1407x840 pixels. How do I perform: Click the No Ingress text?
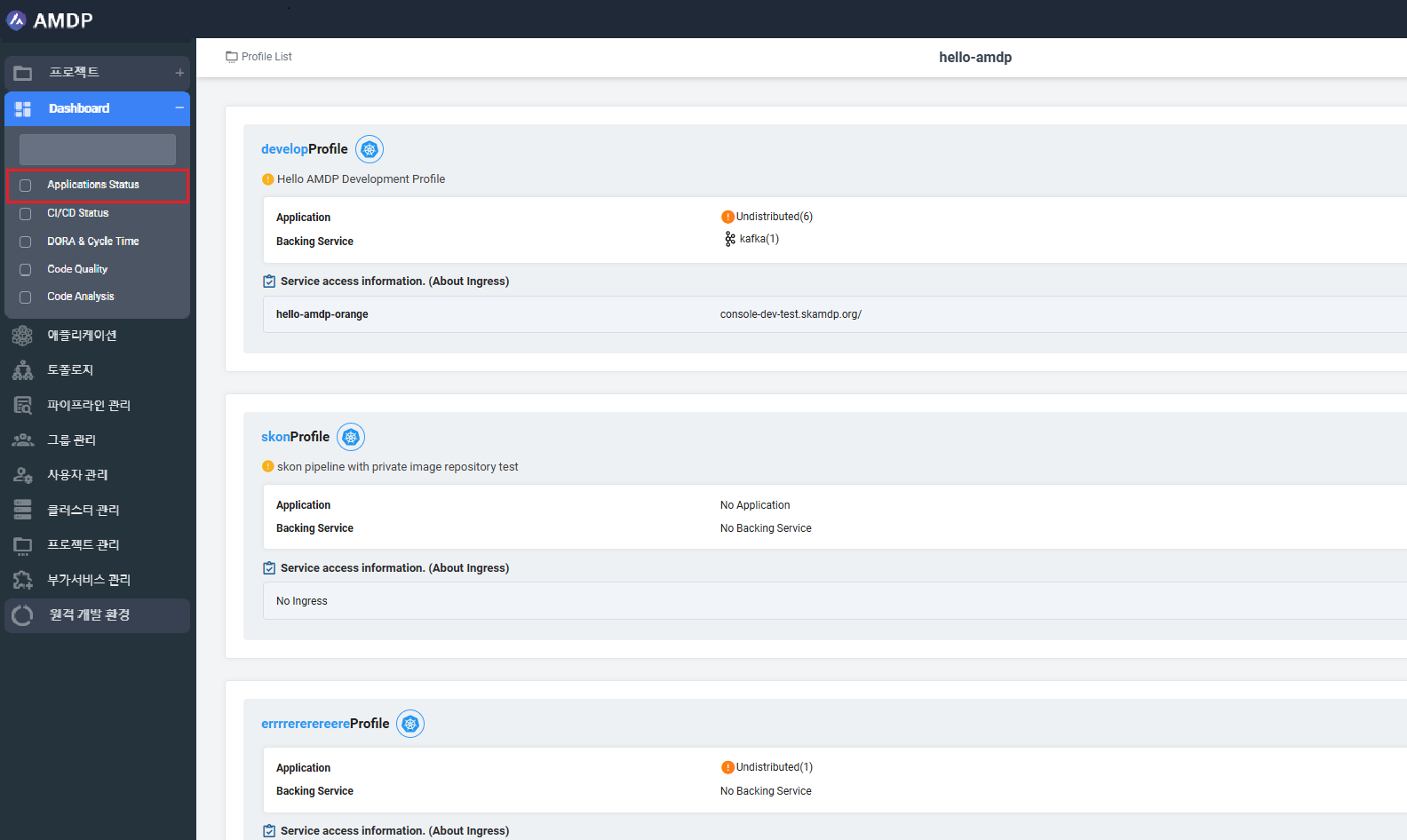point(302,601)
